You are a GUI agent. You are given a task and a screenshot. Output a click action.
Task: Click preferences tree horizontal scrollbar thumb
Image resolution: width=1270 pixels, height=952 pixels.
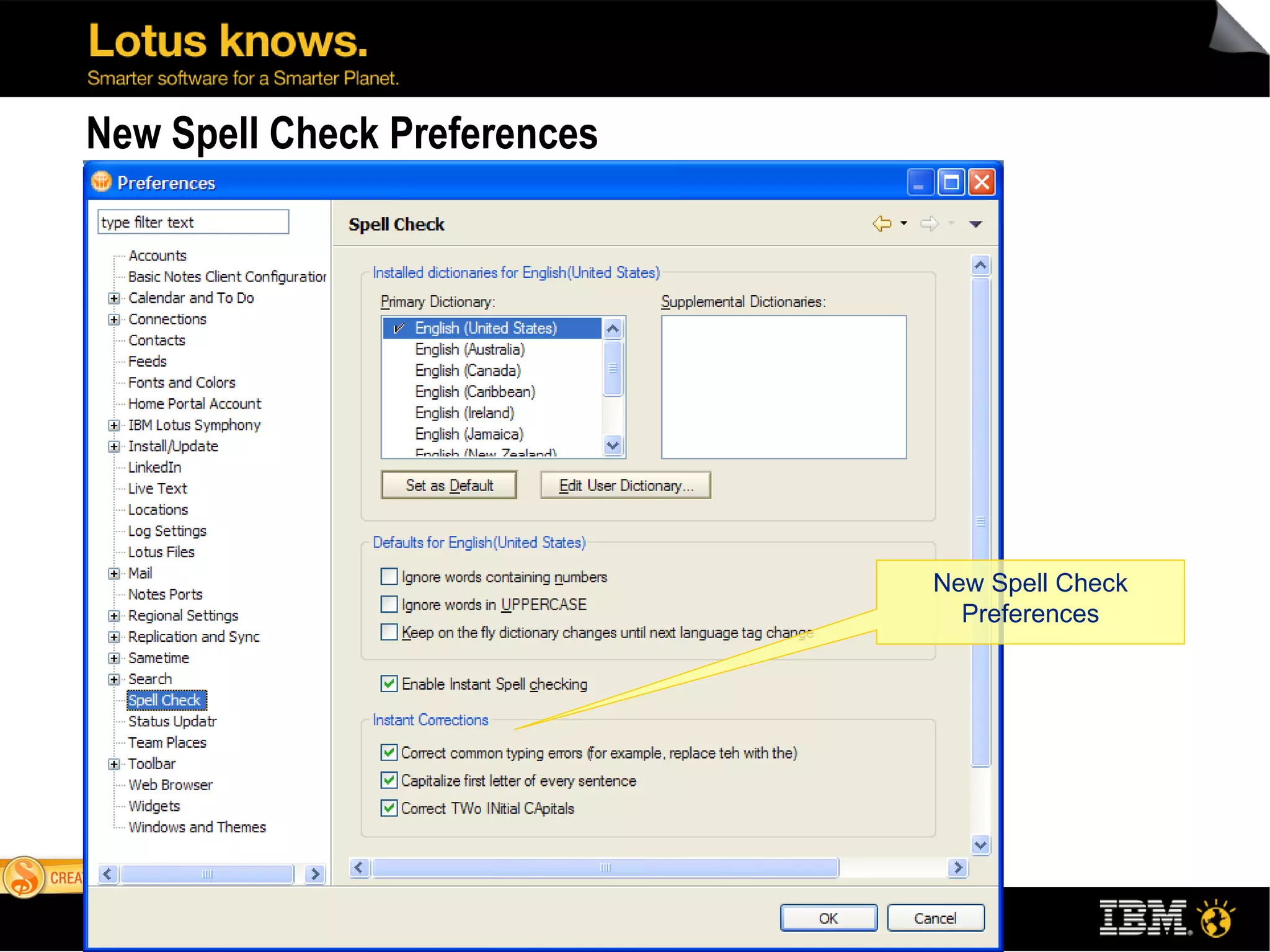click(x=207, y=874)
